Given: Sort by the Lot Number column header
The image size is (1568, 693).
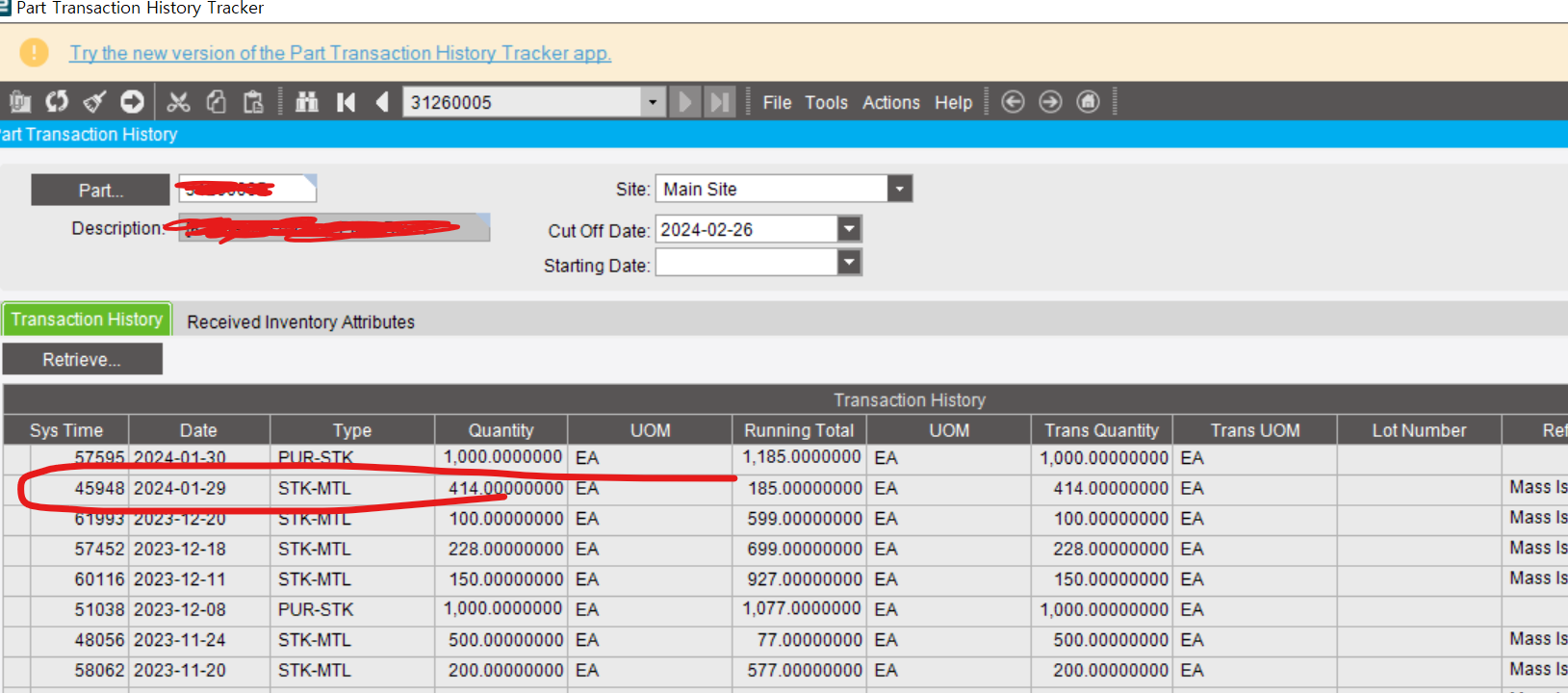Looking at the screenshot, I should (1419, 430).
